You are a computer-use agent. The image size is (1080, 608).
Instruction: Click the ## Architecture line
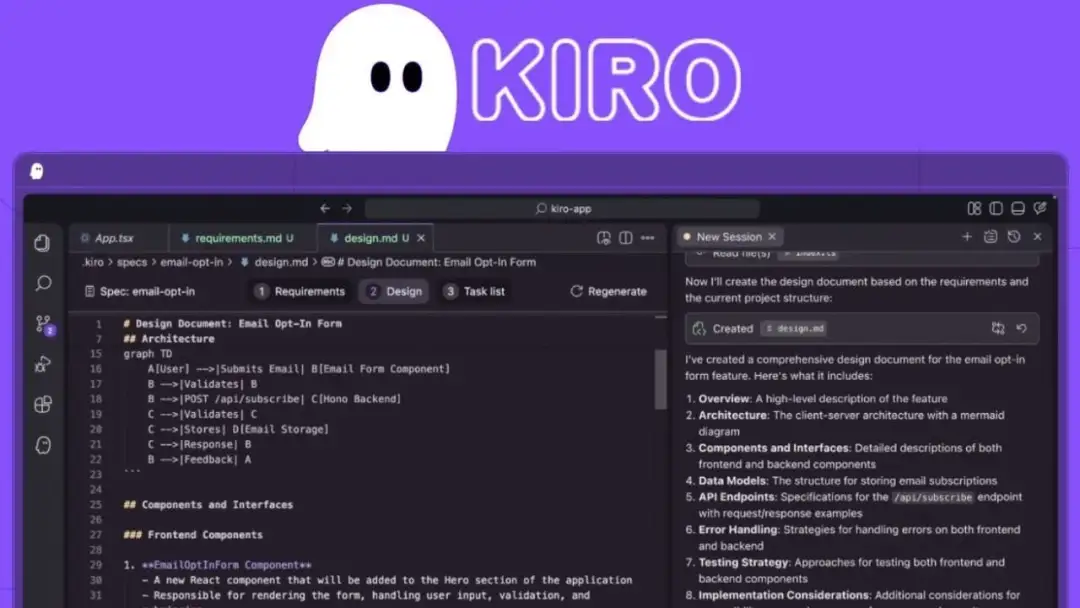click(169, 339)
